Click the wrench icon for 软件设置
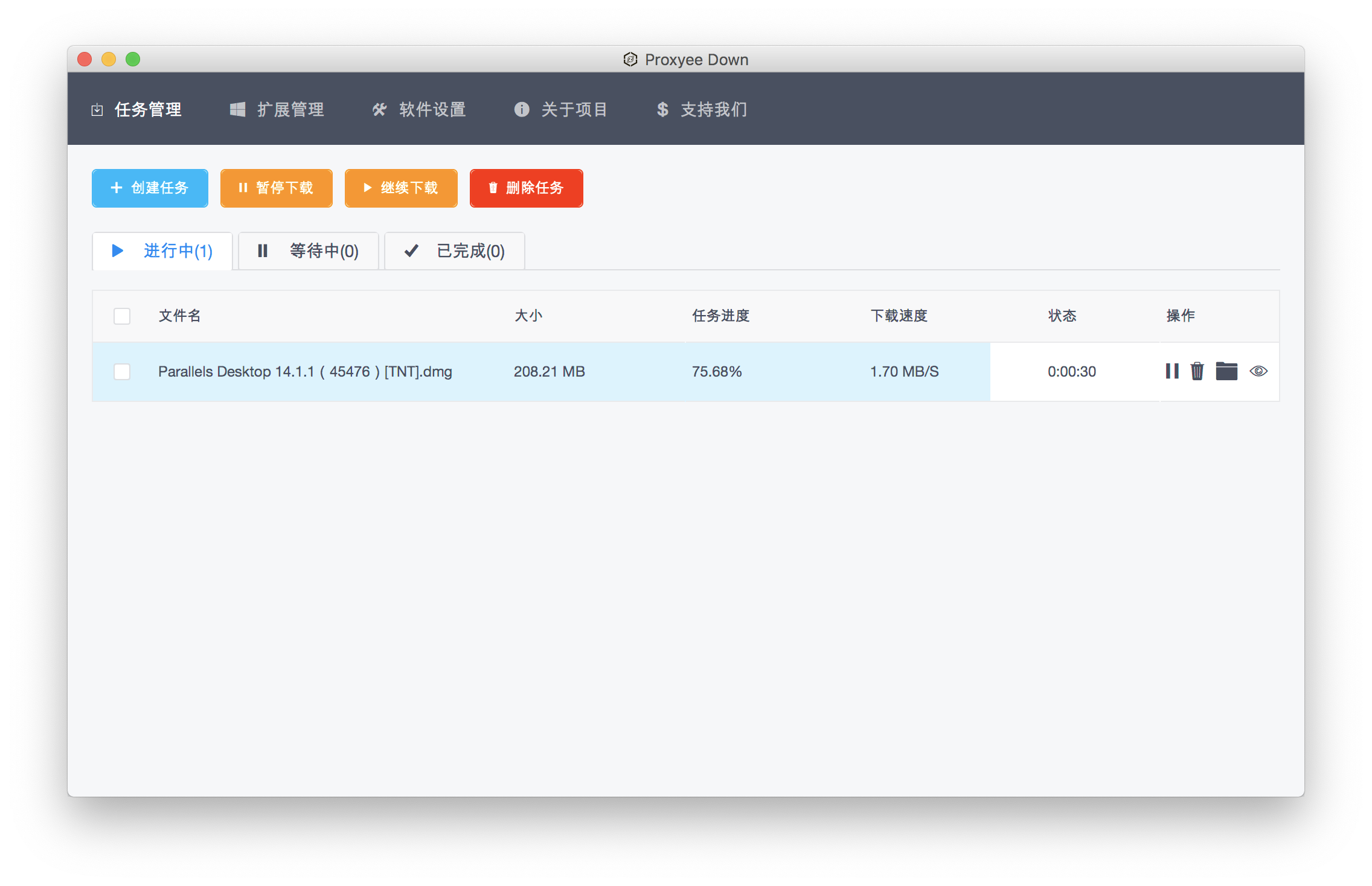1372x886 pixels. (x=379, y=110)
